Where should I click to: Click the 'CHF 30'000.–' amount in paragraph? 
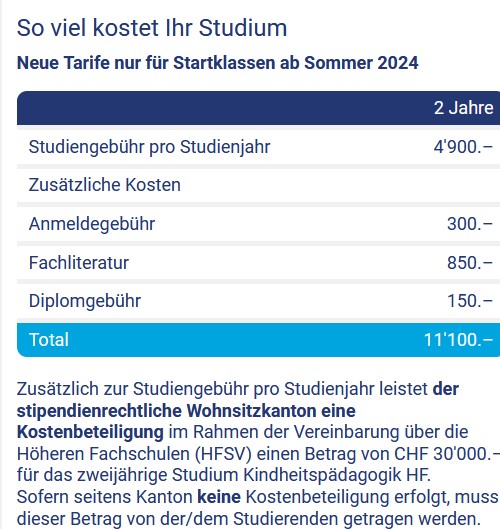[x=447, y=454]
